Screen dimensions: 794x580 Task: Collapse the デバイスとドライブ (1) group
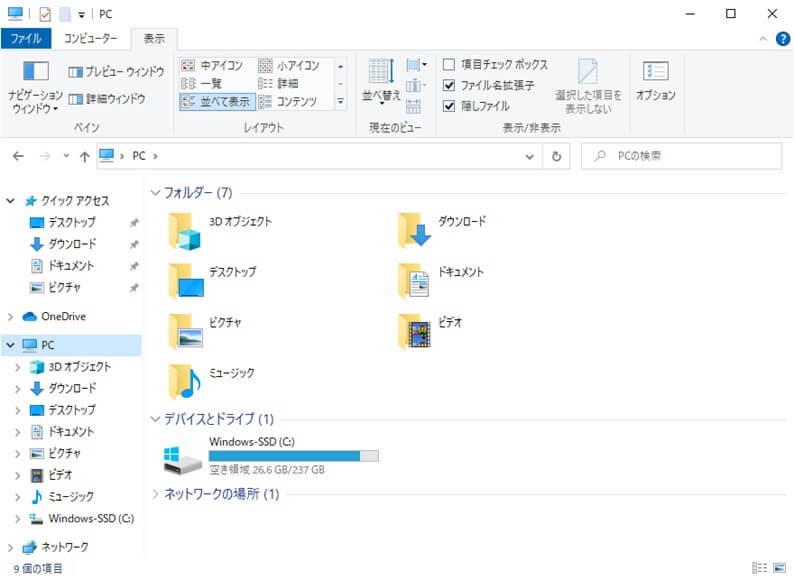pos(155,419)
